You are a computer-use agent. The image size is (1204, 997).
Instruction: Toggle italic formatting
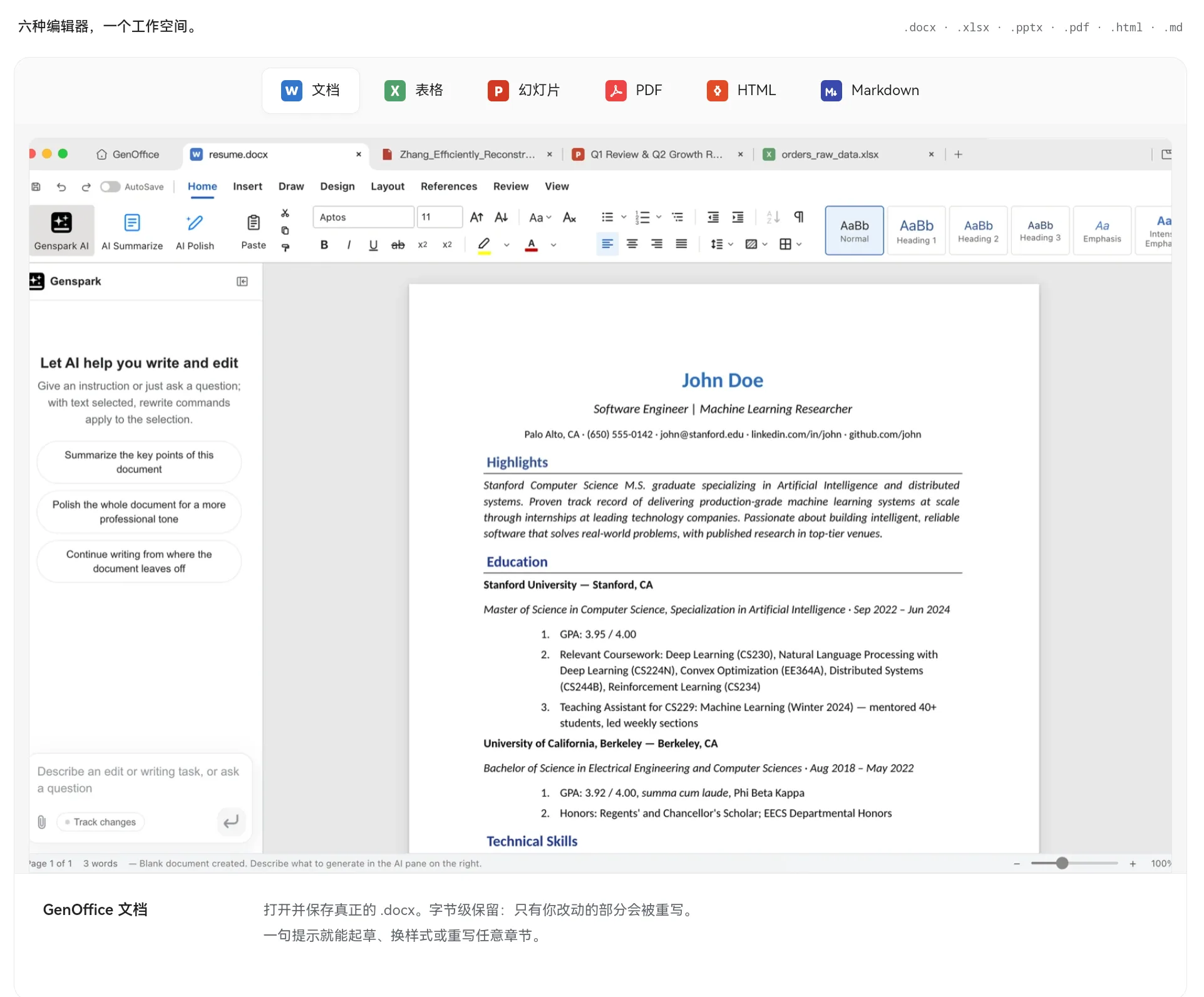pyautogui.click(x=349, y=245)
